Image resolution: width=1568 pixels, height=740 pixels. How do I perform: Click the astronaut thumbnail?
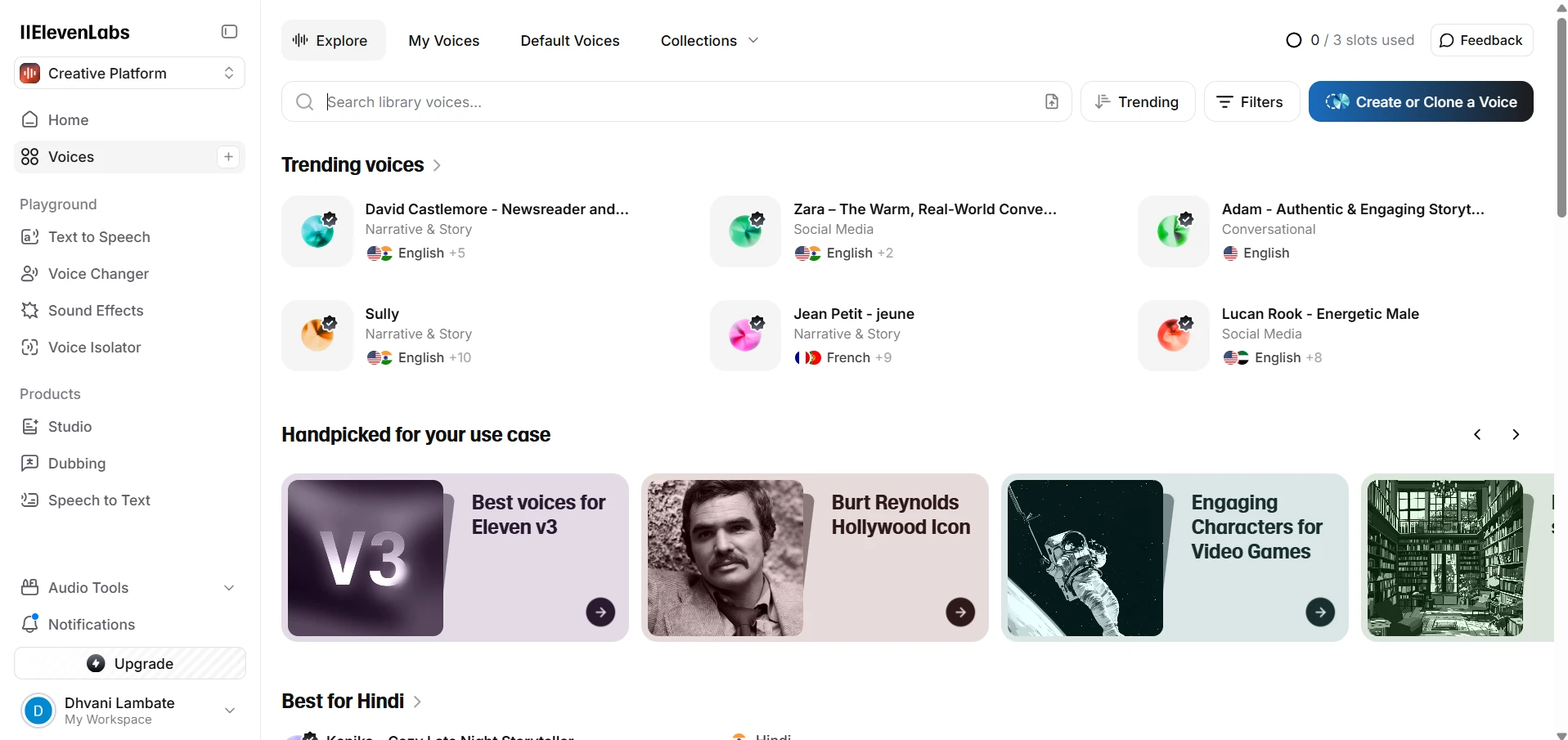pyautogui.click(x=1085, y=558)
